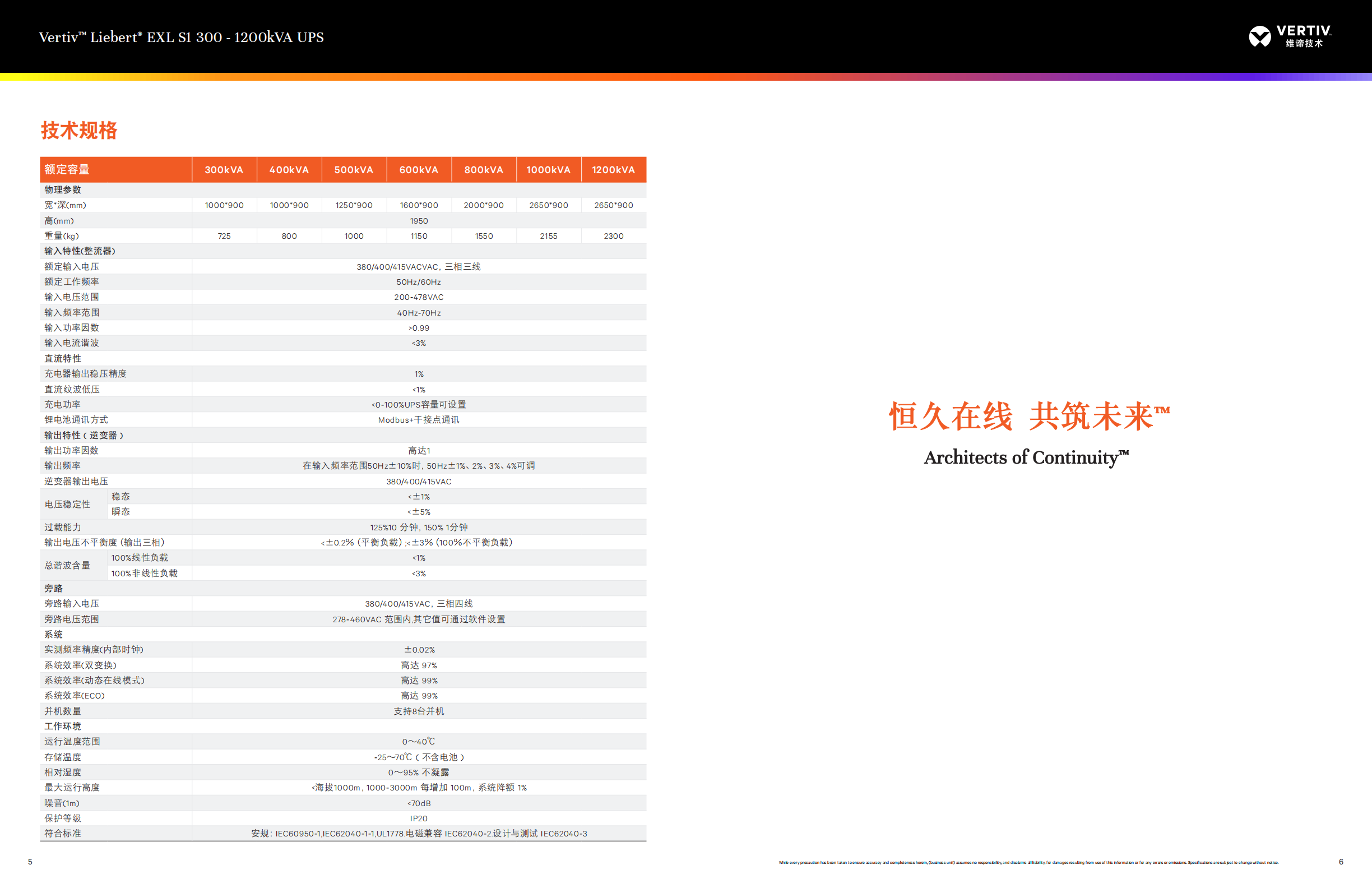Click the 系统 section row

(343, 634)
